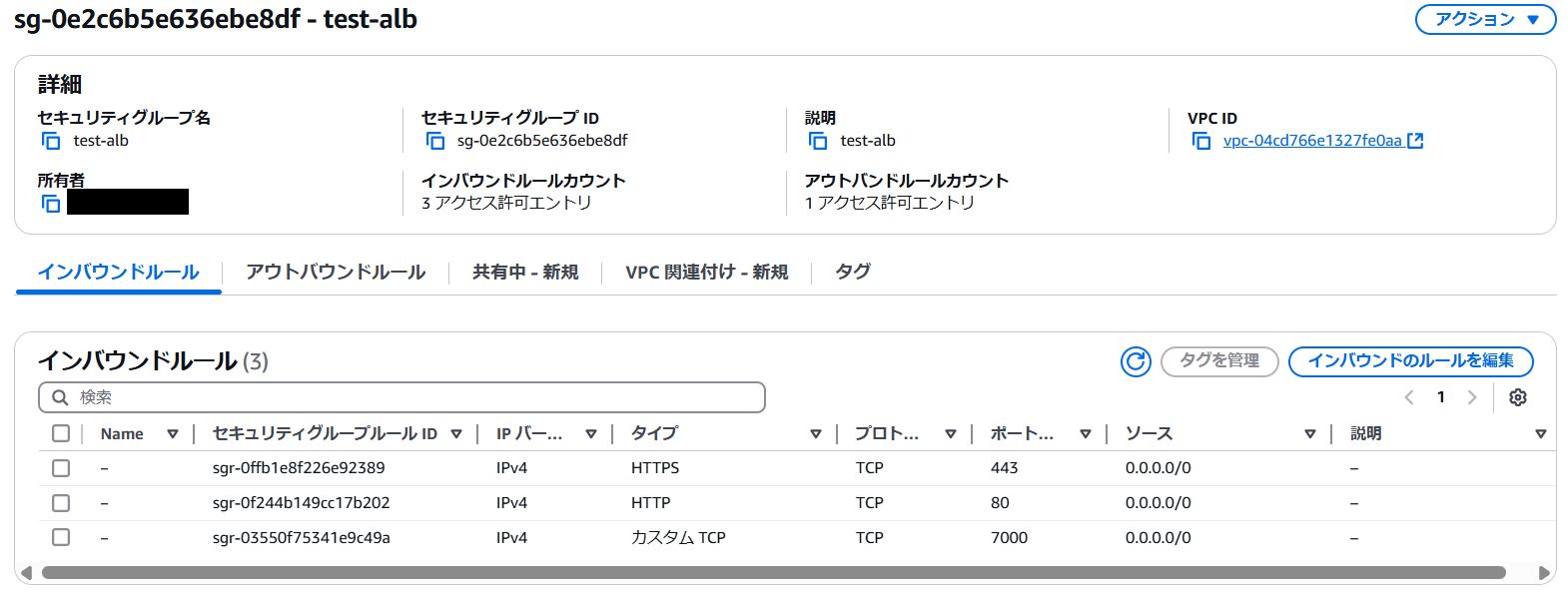Open the タグ tab
Image resolution: width=1568 pixels, height=597 pixels.
click(x=853, y=272)
